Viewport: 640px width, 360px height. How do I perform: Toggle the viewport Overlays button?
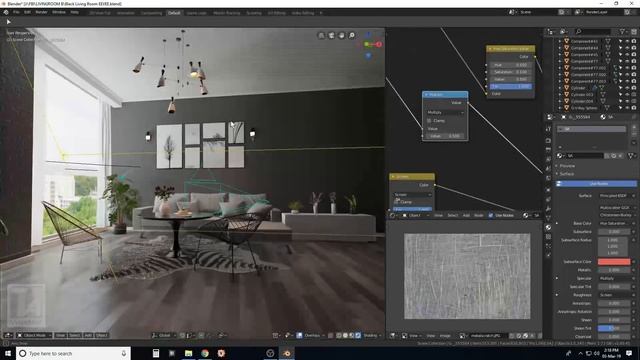(x=299, y=336)
